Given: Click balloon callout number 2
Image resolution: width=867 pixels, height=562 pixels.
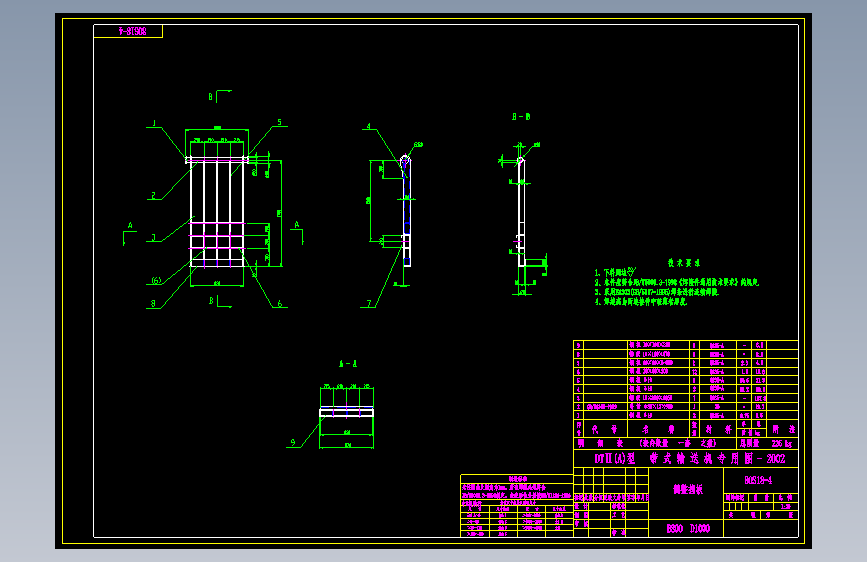Looking at the screenshot, I should [x=154, y=195].
